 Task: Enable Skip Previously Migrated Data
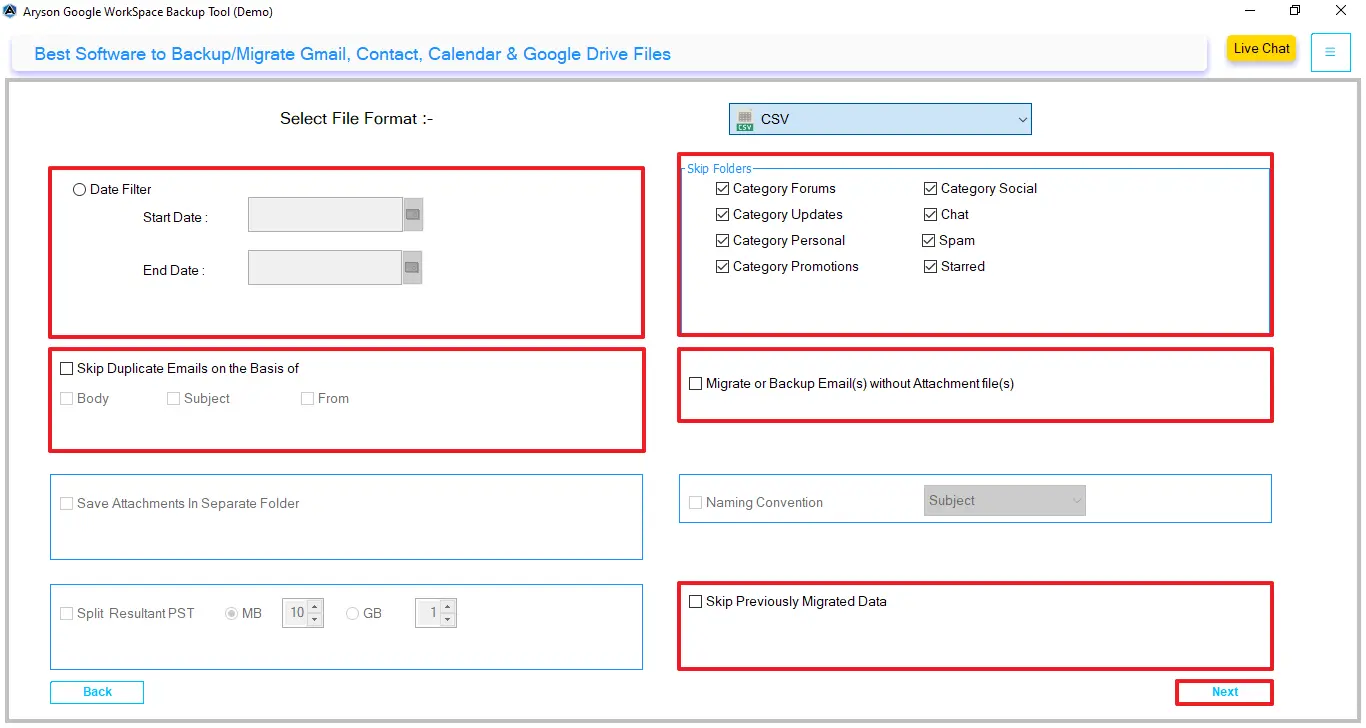696,602
